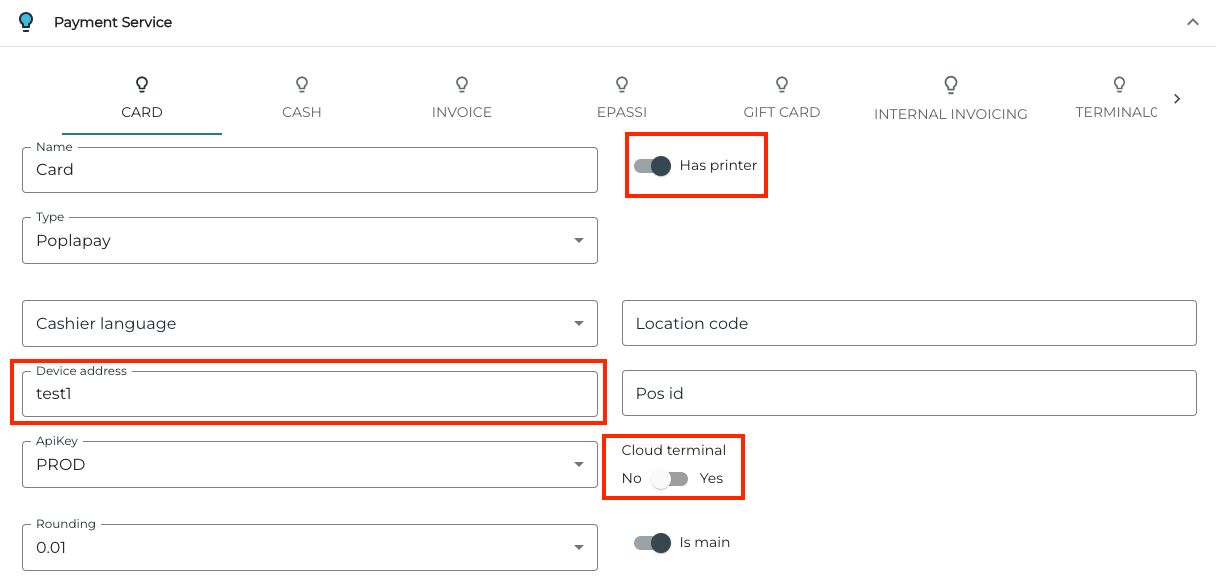
Task: Click the lightbulb icon above TERMINAL tab
Action: (1117, 85)
